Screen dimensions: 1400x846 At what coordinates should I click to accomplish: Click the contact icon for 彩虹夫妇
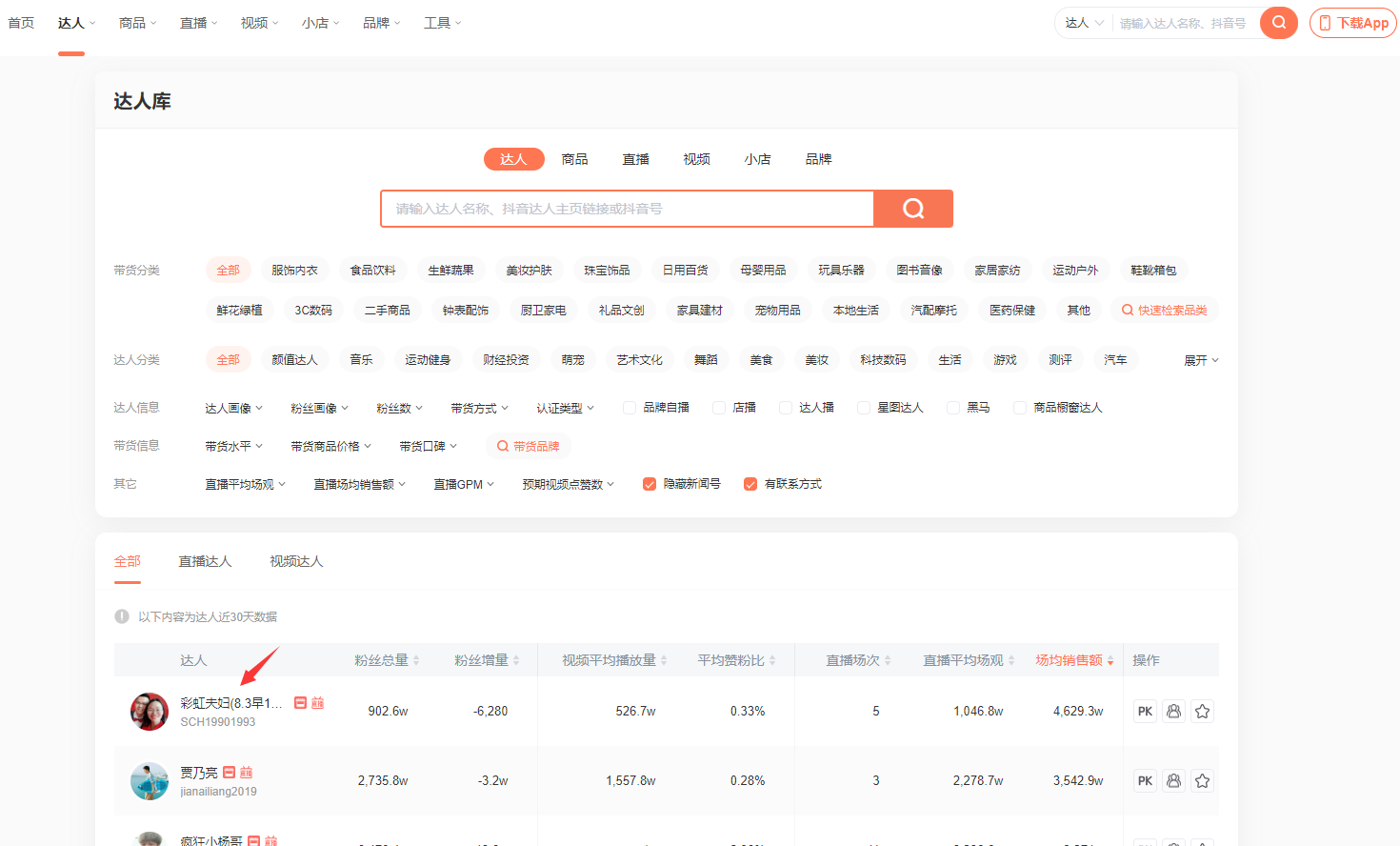point(1173,712)
